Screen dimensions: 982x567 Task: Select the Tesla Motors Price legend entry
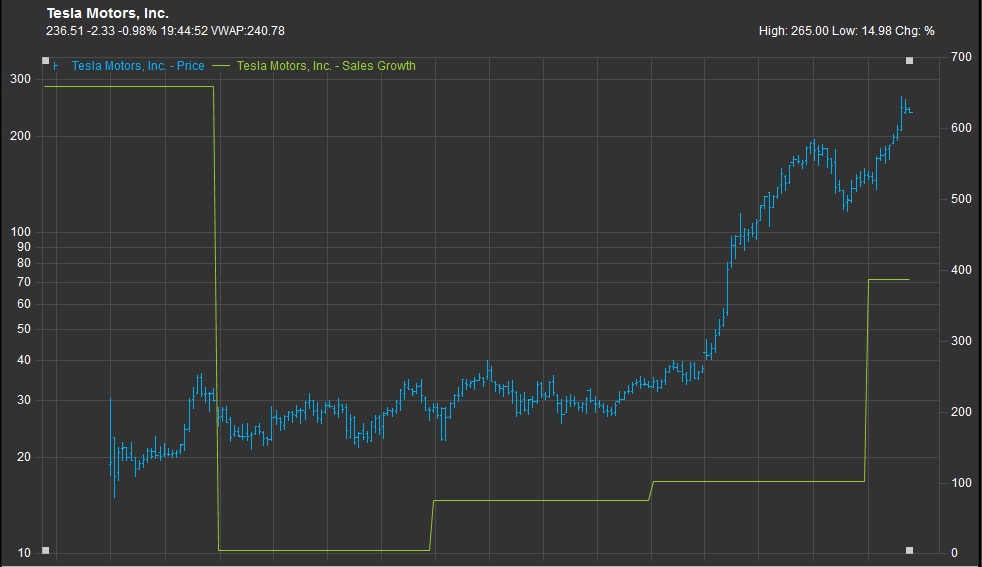(138, 66)
